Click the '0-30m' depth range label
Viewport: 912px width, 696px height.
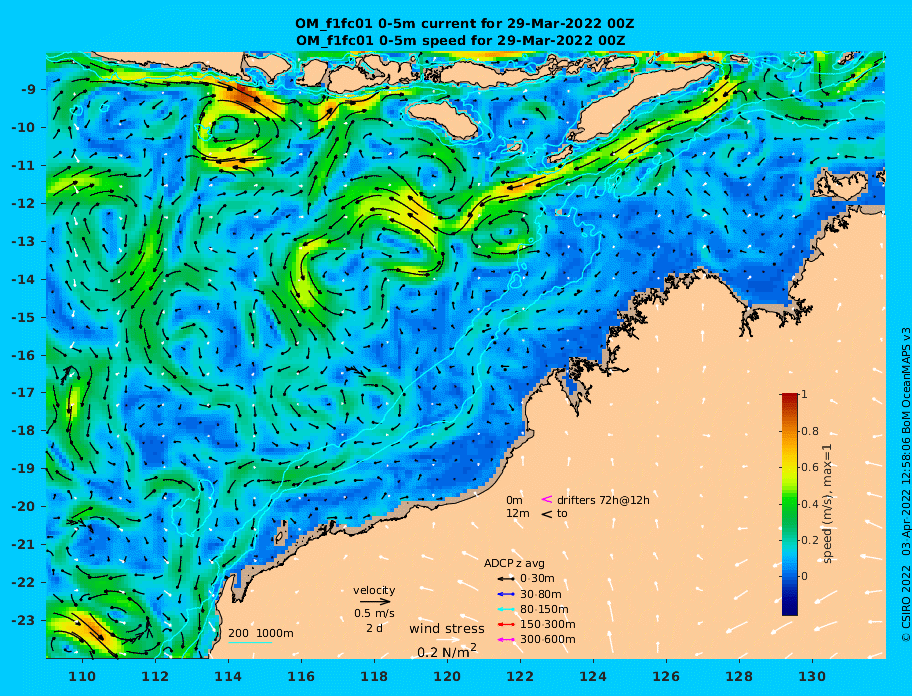click(x=537, y=579)
